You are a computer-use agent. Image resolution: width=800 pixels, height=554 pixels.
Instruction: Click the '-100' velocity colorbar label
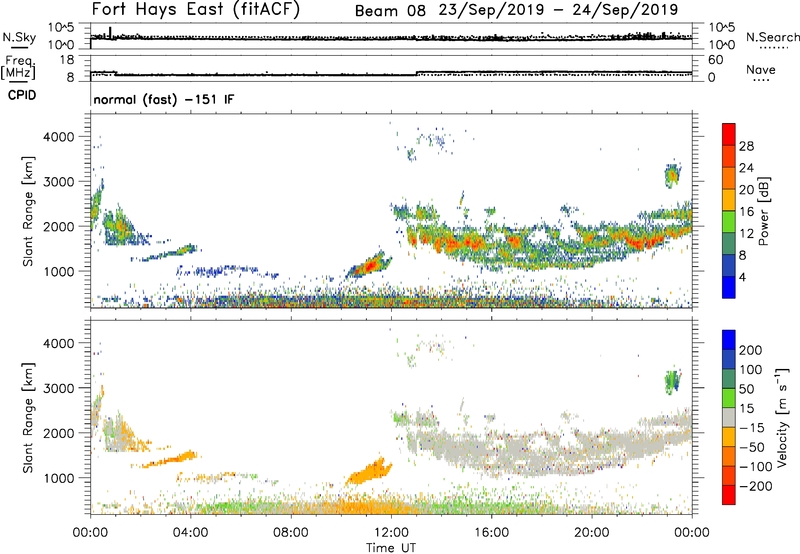tap(756, 467)
